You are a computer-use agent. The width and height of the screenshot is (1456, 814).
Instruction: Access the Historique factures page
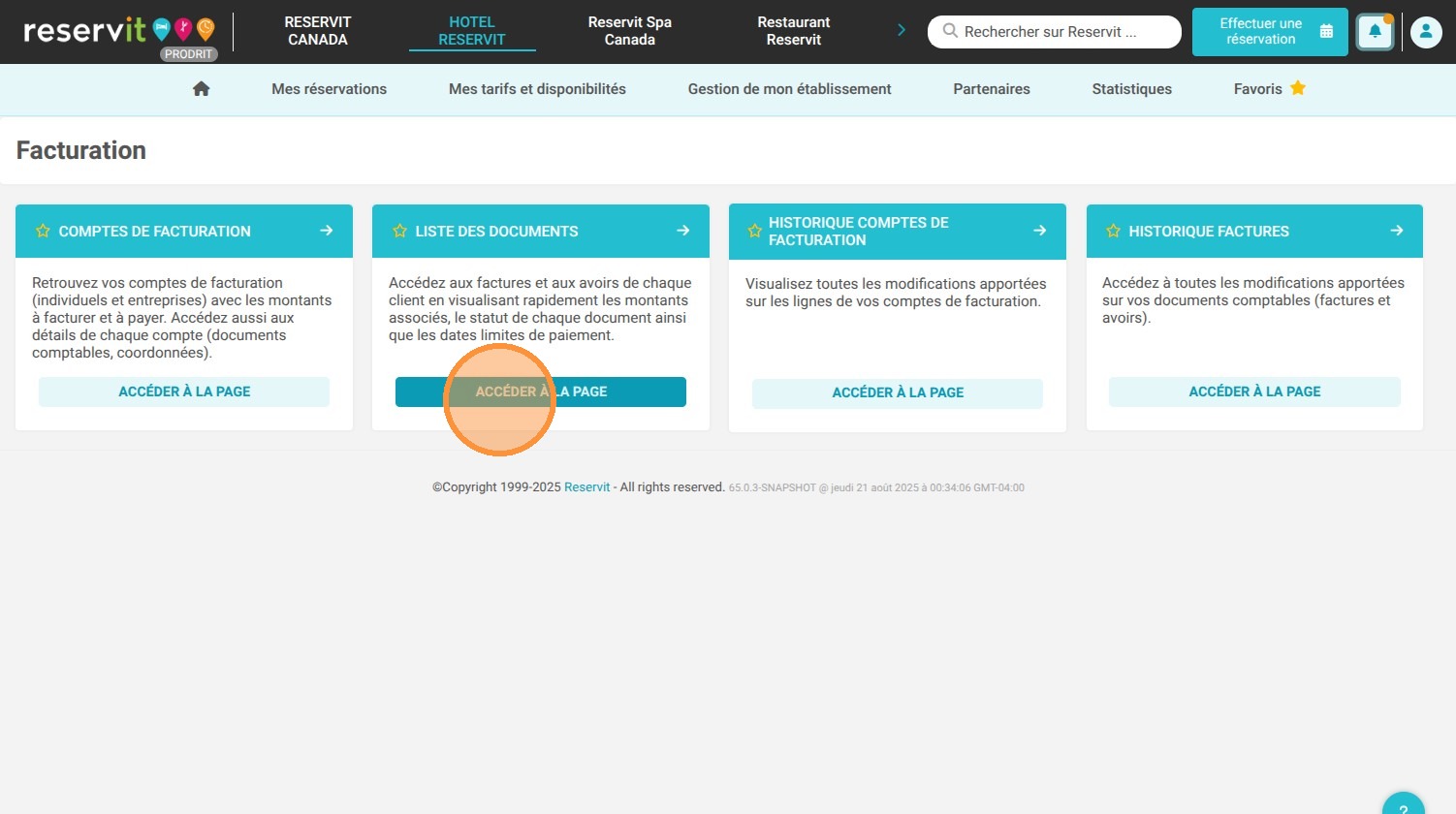point(1254,391)
